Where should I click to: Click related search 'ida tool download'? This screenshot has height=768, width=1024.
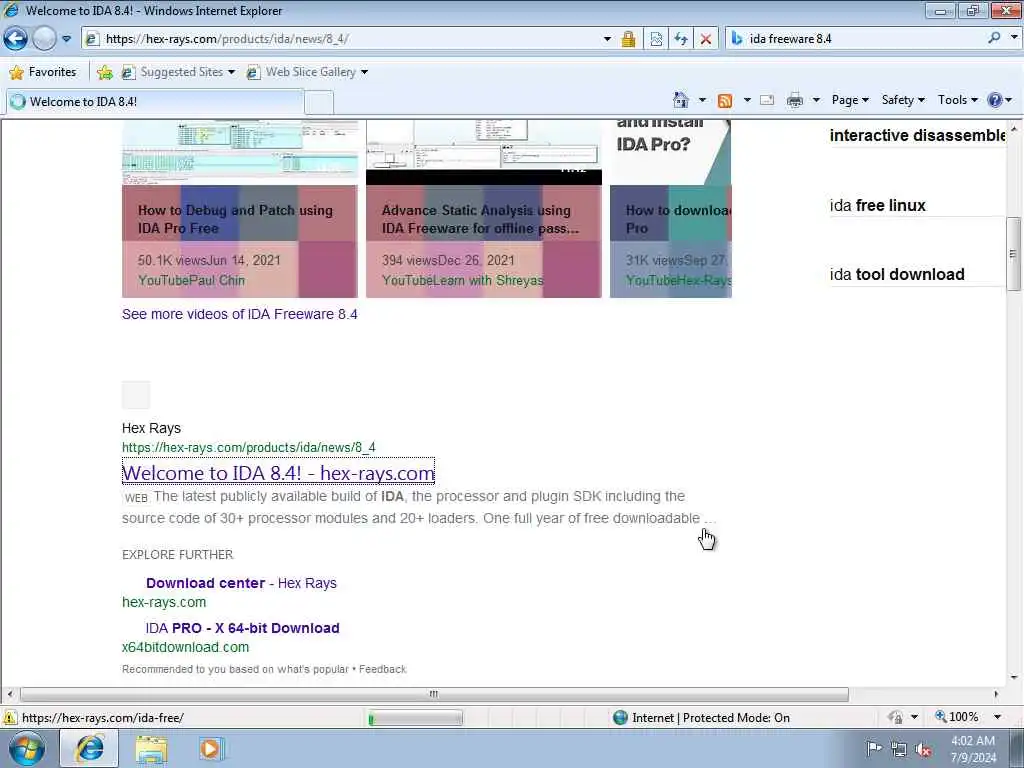(x=897, y=274)
